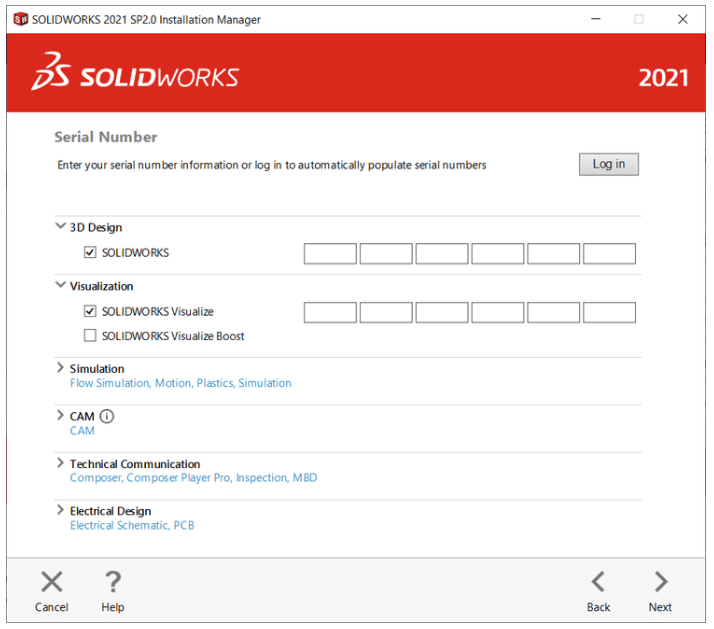Click last SOLIDWORKS serial number field
This screenshot has width=714, height=629.
609,254
